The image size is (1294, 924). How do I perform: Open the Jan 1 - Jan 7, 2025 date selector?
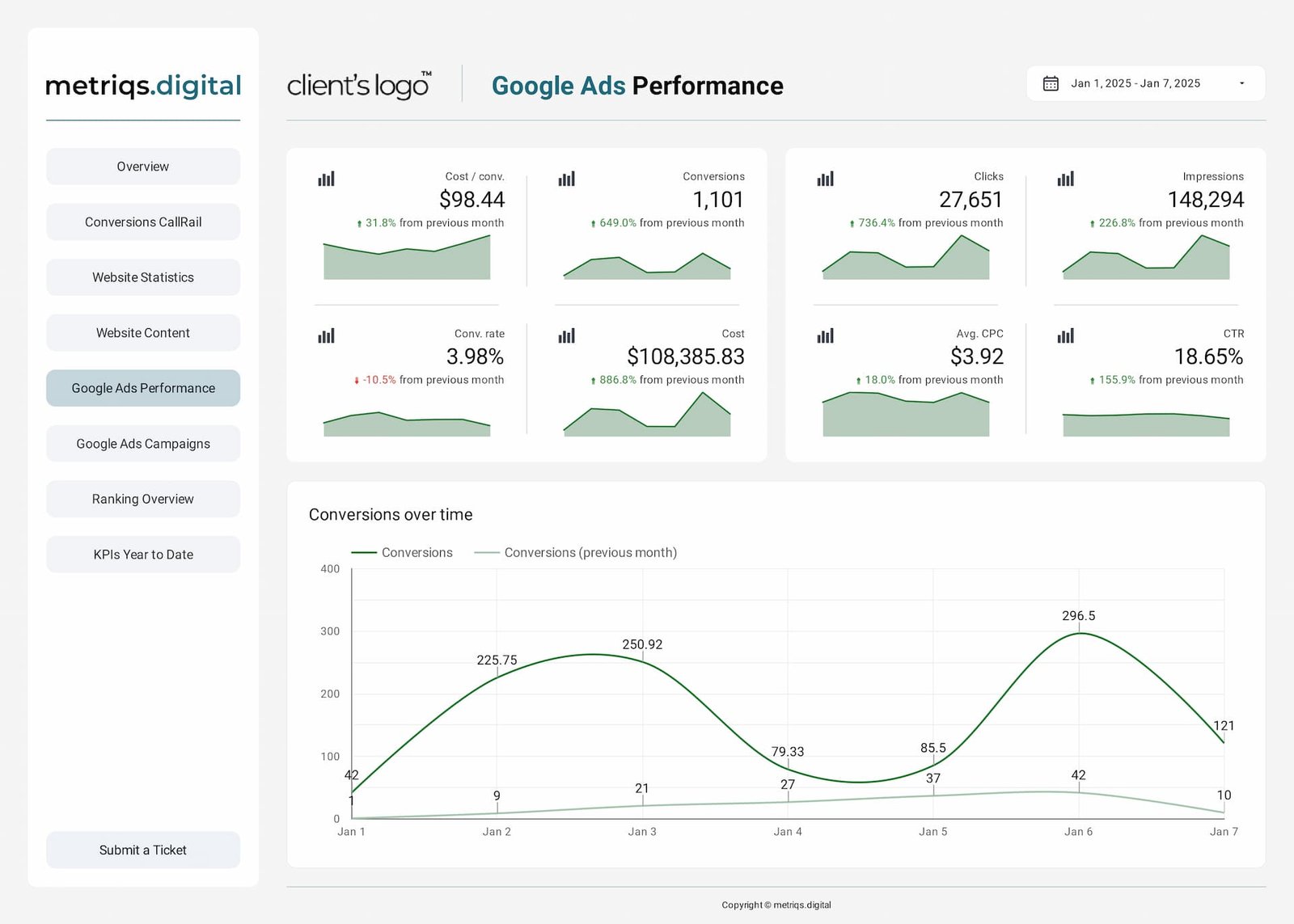point(1135,83)
